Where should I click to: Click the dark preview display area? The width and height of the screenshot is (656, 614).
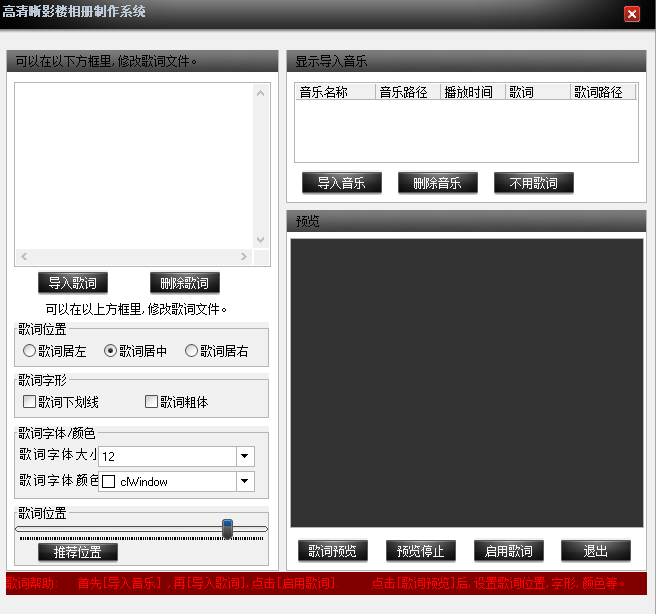click(467, 383)
